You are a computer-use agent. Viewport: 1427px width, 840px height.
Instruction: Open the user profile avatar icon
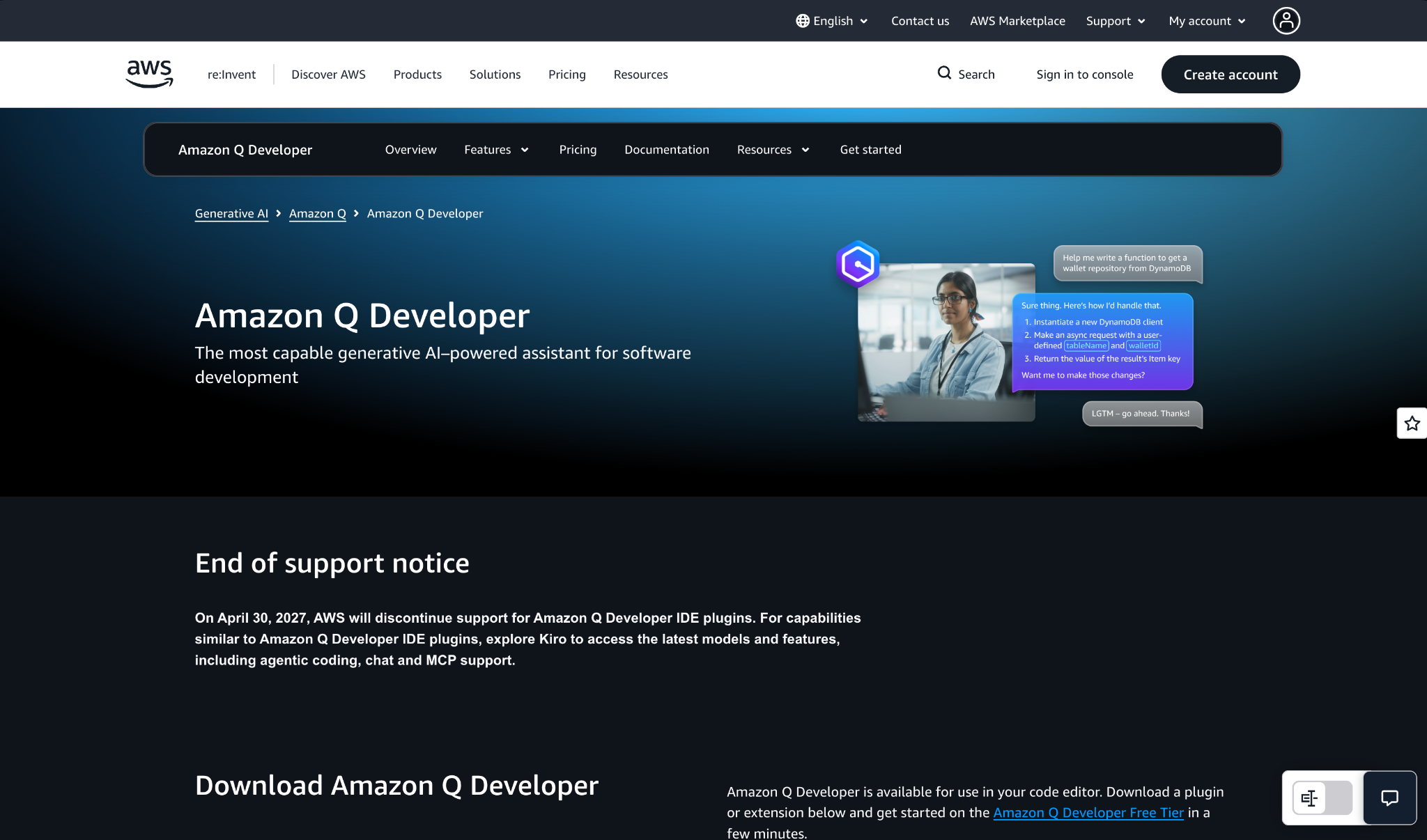click(1286, 21)
